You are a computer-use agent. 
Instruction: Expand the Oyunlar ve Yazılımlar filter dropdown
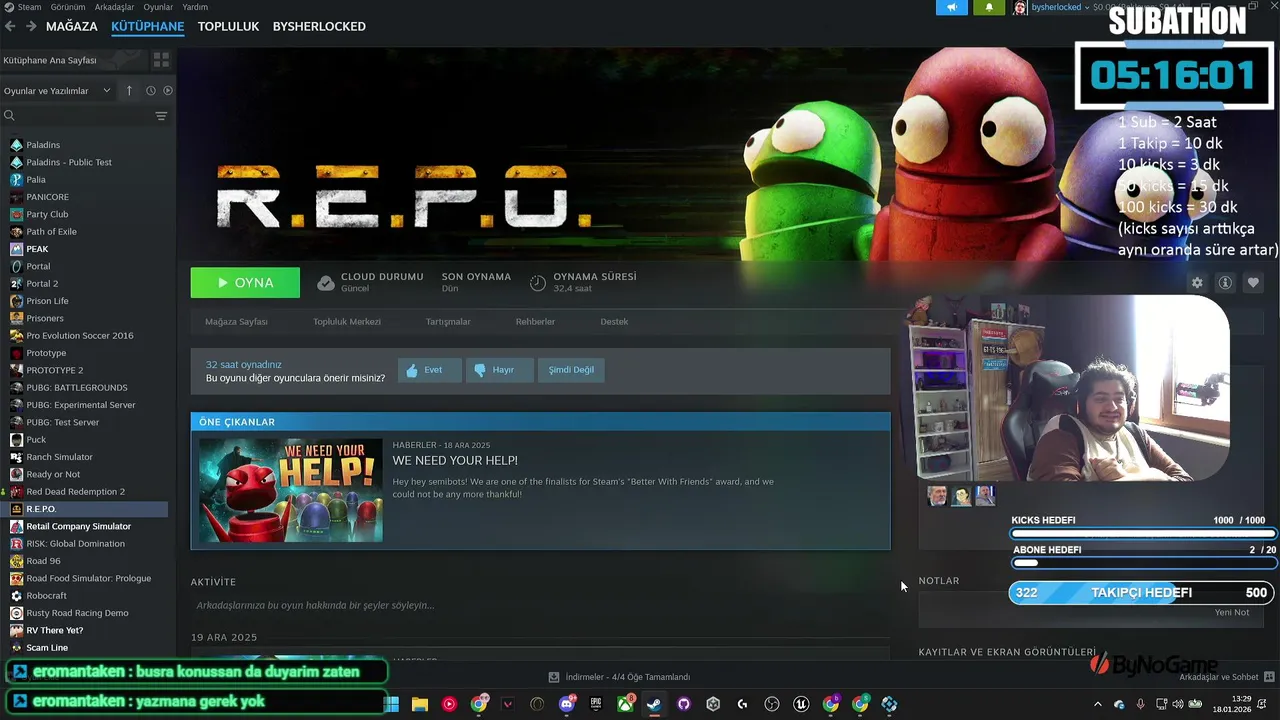(57, 91)
